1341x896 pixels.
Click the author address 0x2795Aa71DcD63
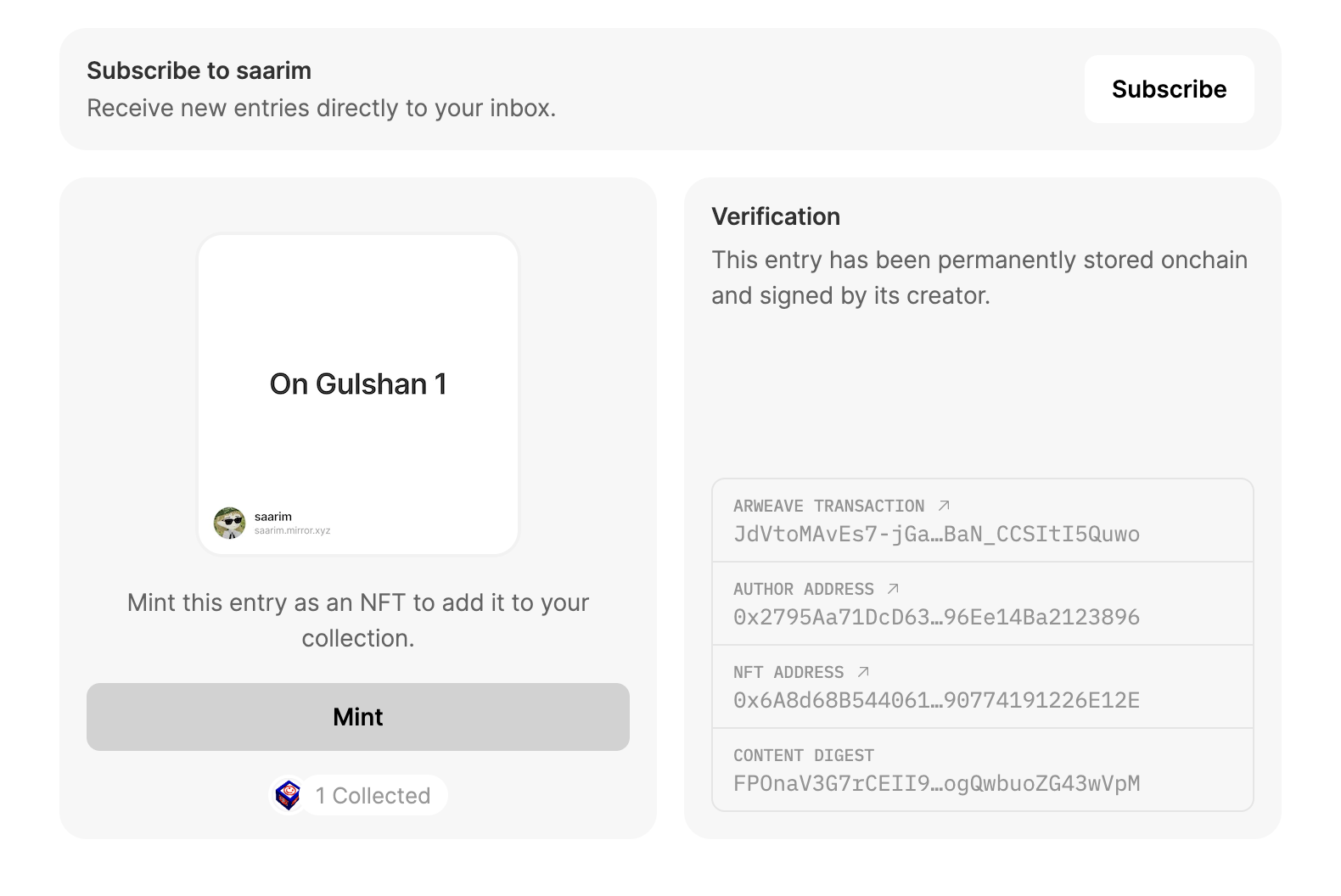point(936,617)
